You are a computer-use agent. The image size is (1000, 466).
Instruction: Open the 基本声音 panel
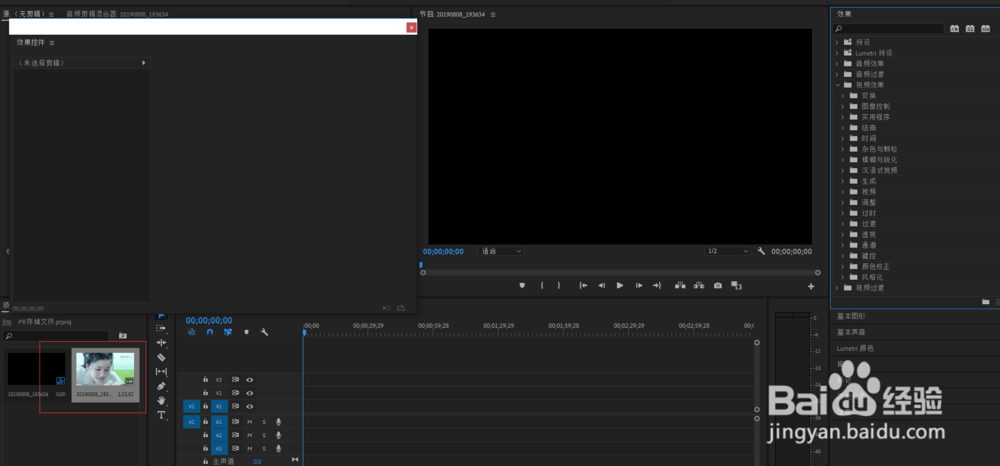click(851, 332)
